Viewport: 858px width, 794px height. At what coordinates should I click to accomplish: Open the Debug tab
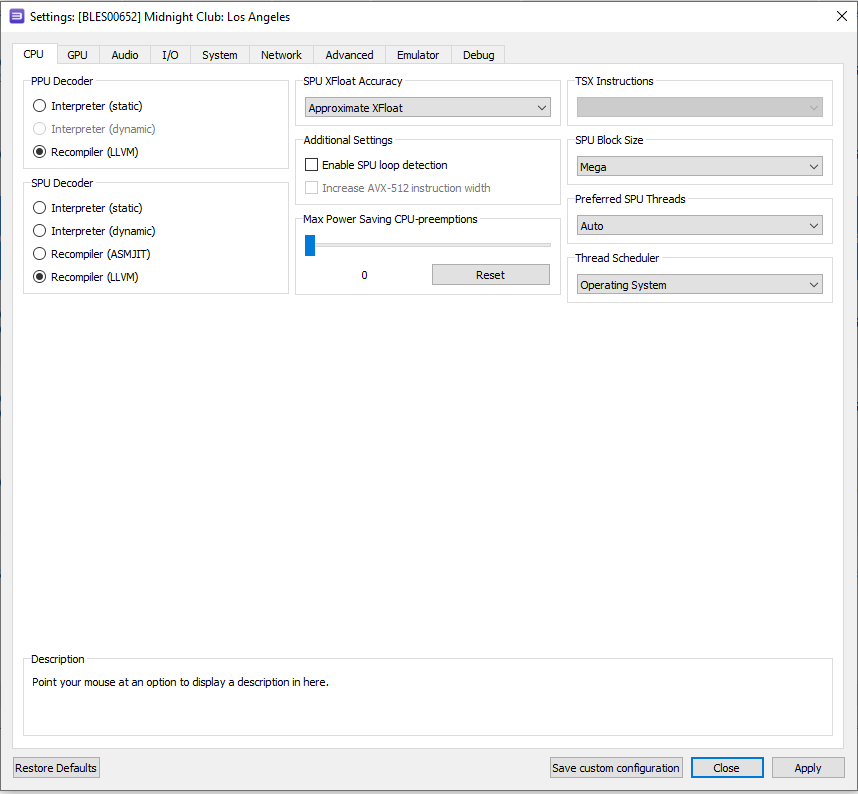(x=478, y=55)
